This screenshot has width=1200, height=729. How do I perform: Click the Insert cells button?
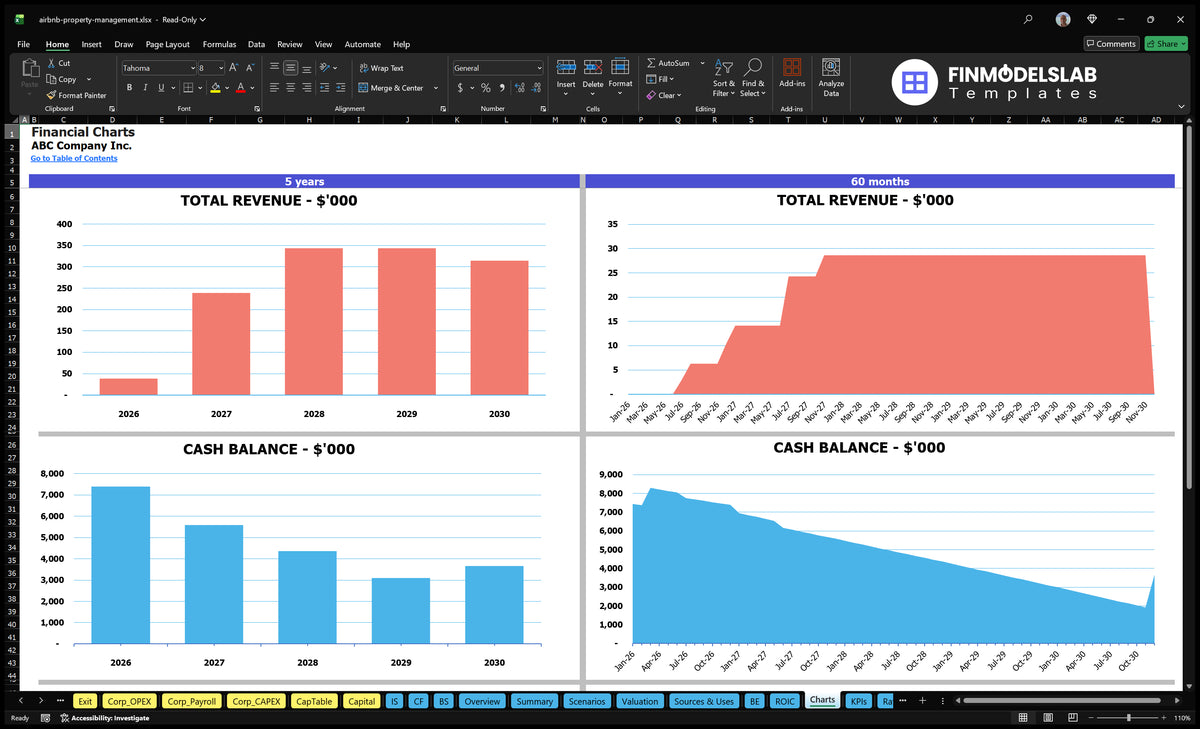tap(566, 77)
